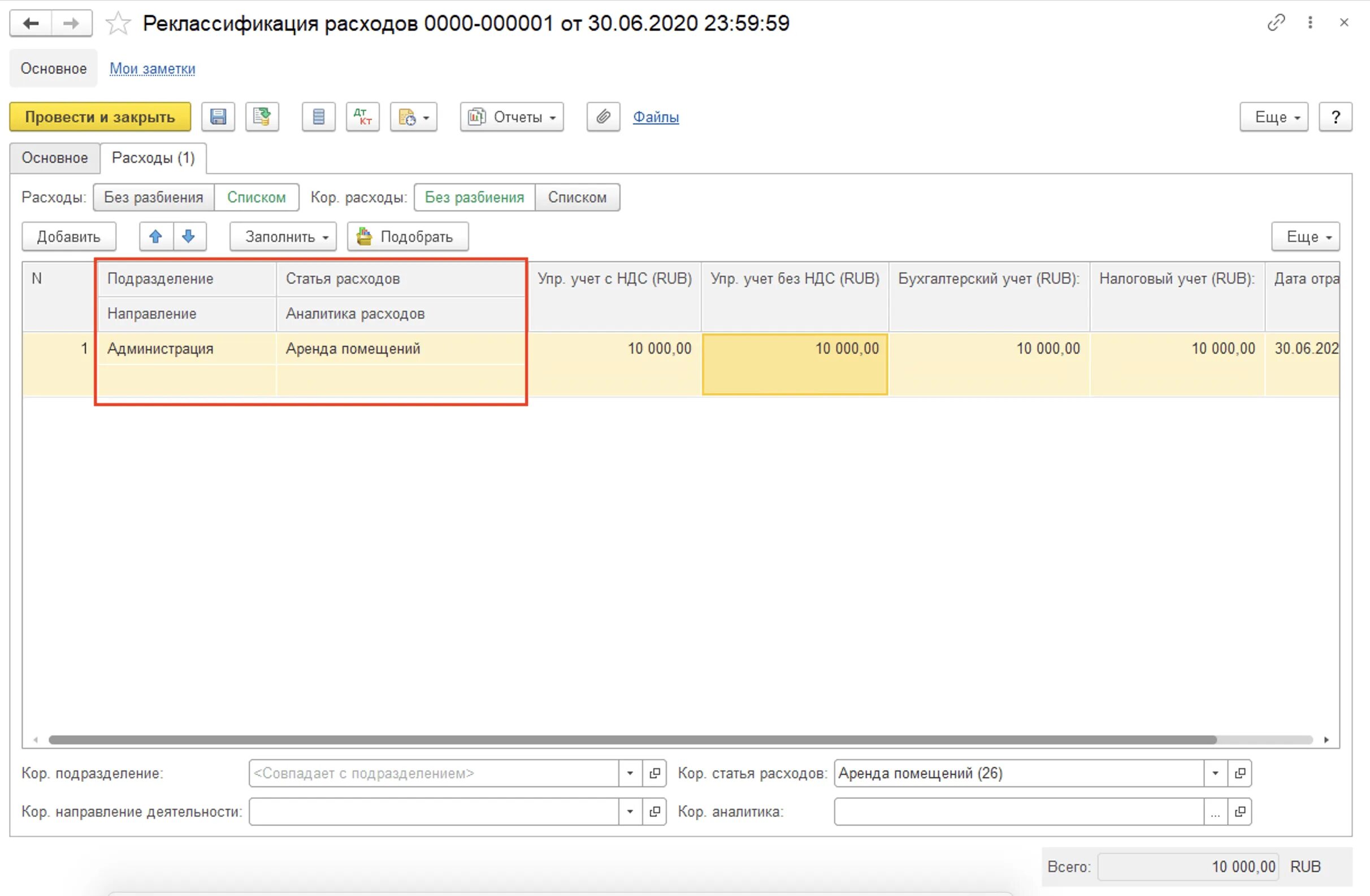Copy link with chain icon
The image size is (1370, 896).
pyautogui.click(x=1276, y=23)
